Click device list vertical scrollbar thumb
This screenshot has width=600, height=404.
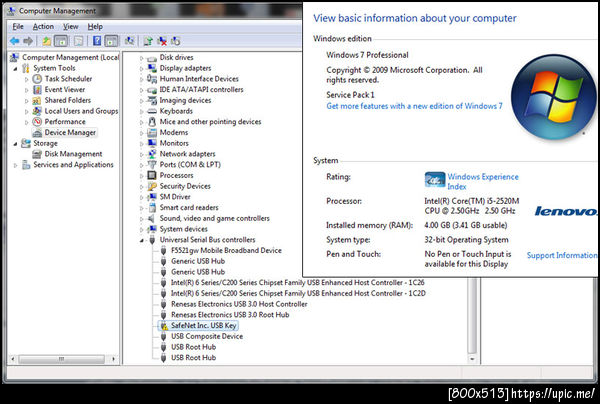tap(473, 316)
